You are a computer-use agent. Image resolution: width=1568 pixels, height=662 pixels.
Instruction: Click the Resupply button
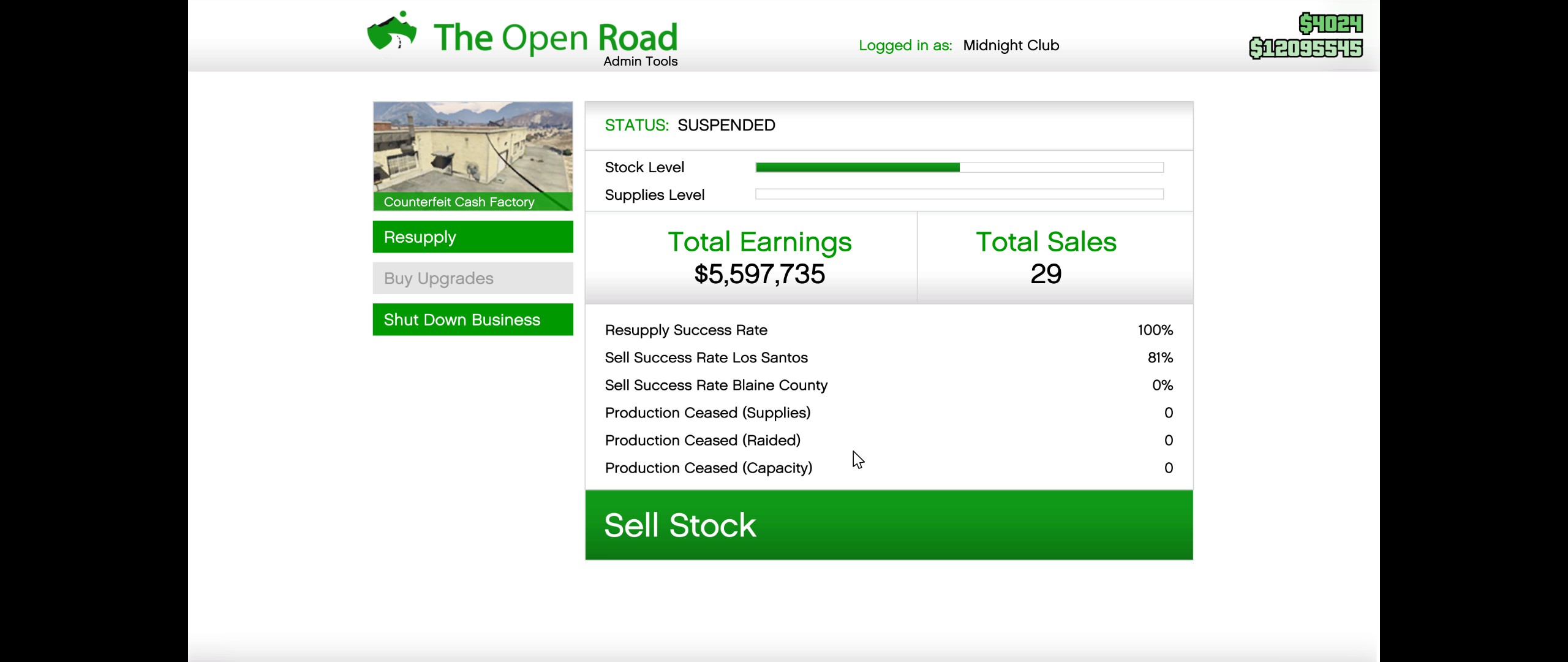coord(472,237)
